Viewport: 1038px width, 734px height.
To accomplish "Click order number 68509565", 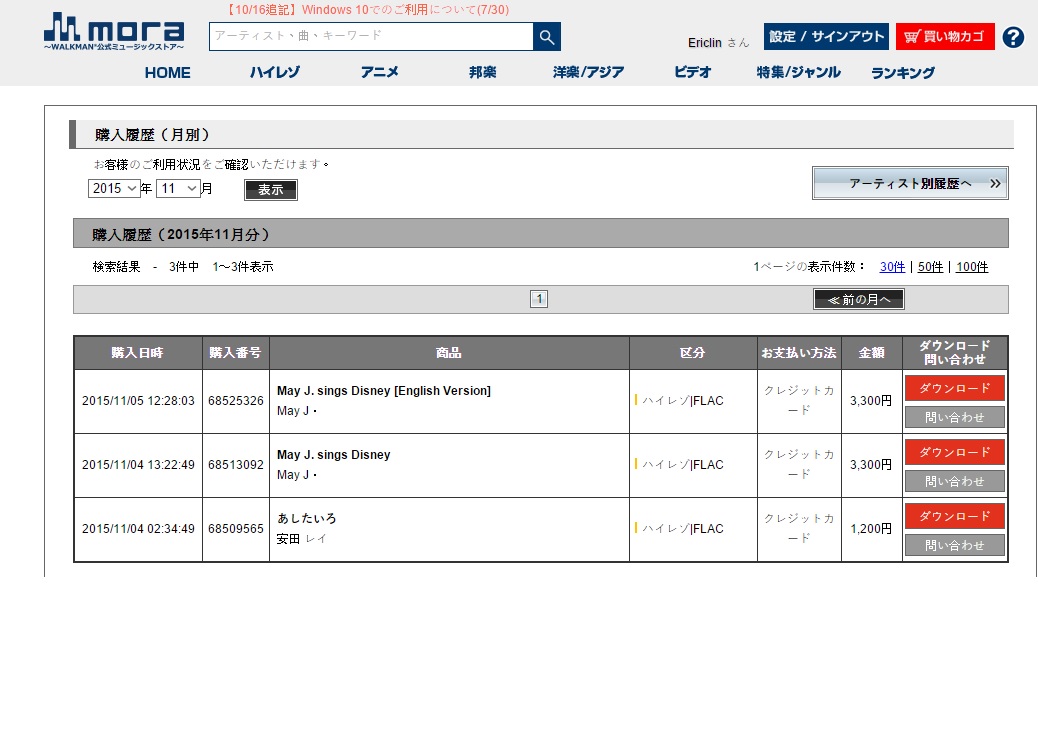I will (236, 529).
